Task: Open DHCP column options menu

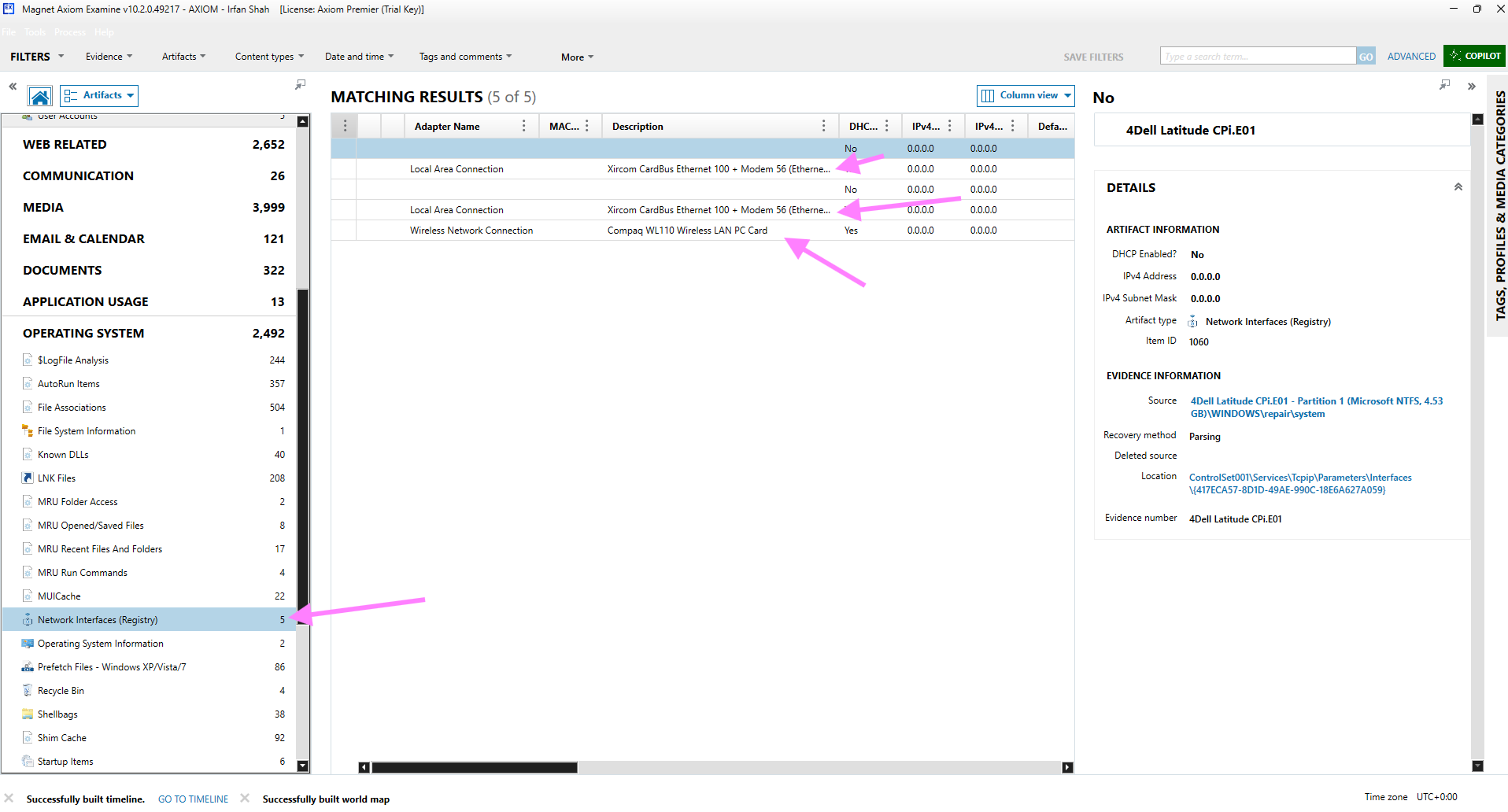Action: 887,126
